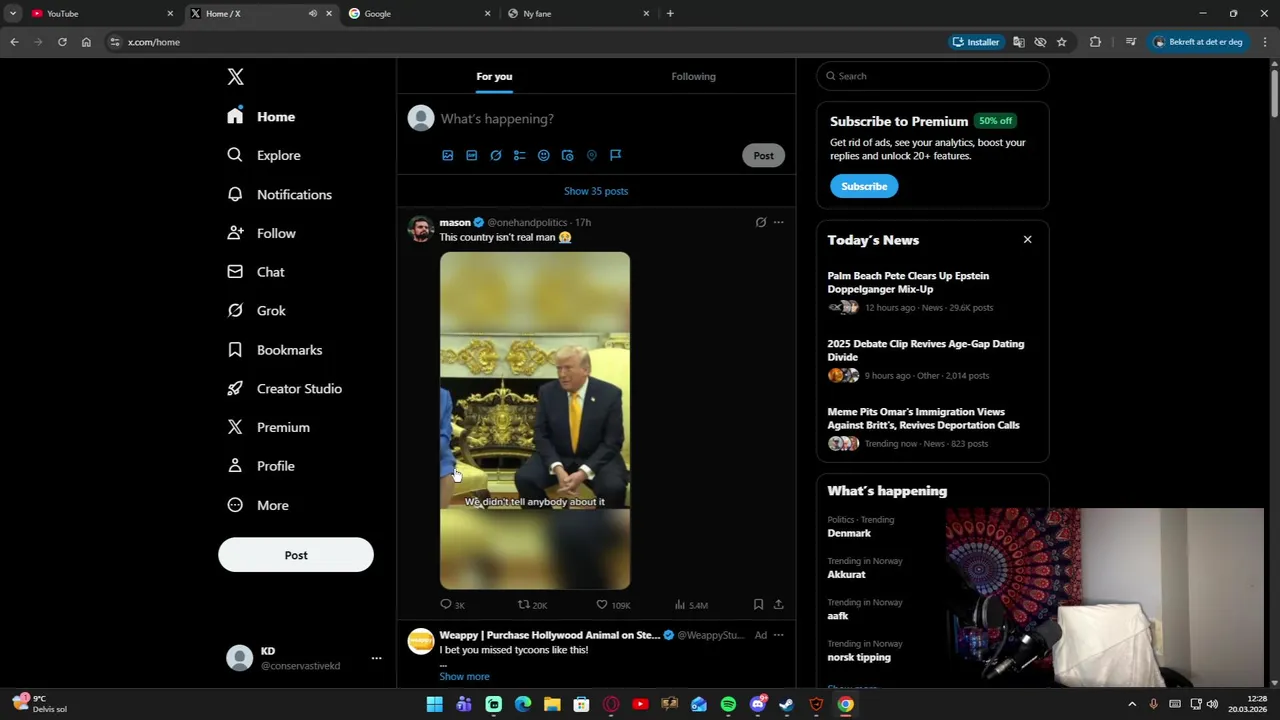Mute the Home / X tab audio
Viewport: 1280px width, 720px height.
pyautogui.click(x=313, y=14)
